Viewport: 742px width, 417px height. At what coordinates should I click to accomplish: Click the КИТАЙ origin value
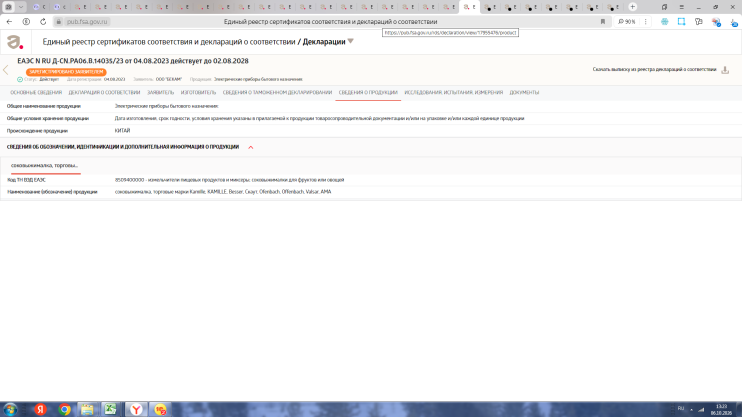[122, 131]
